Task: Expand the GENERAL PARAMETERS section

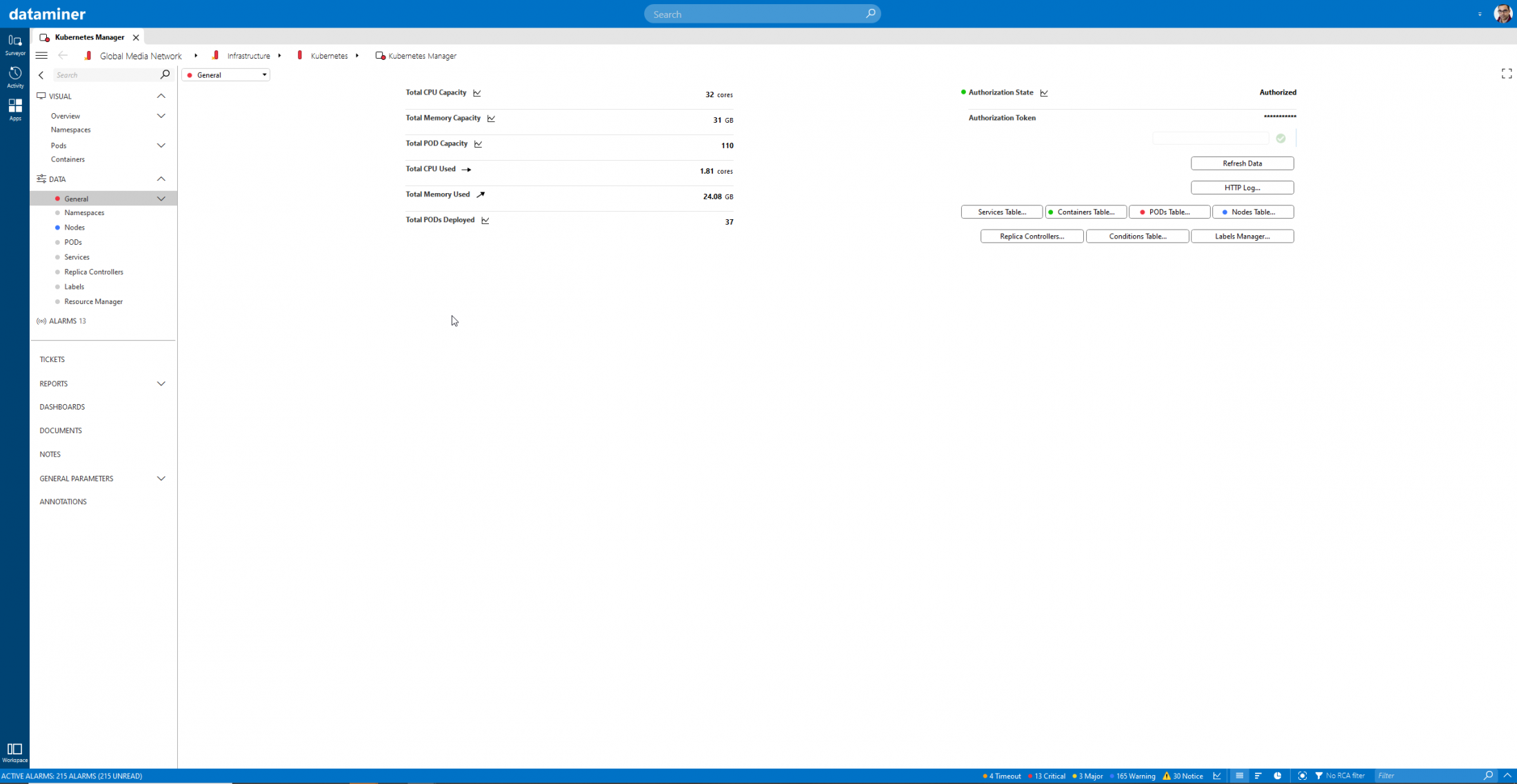Action: (161, 479)
